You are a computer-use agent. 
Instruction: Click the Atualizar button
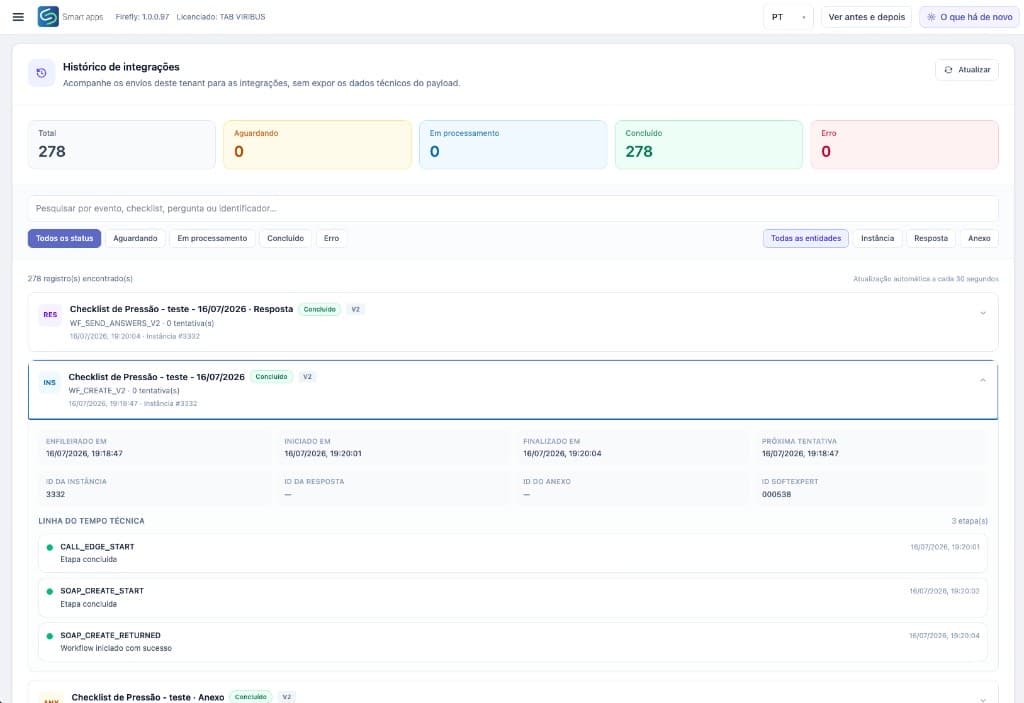click(967, 70)
